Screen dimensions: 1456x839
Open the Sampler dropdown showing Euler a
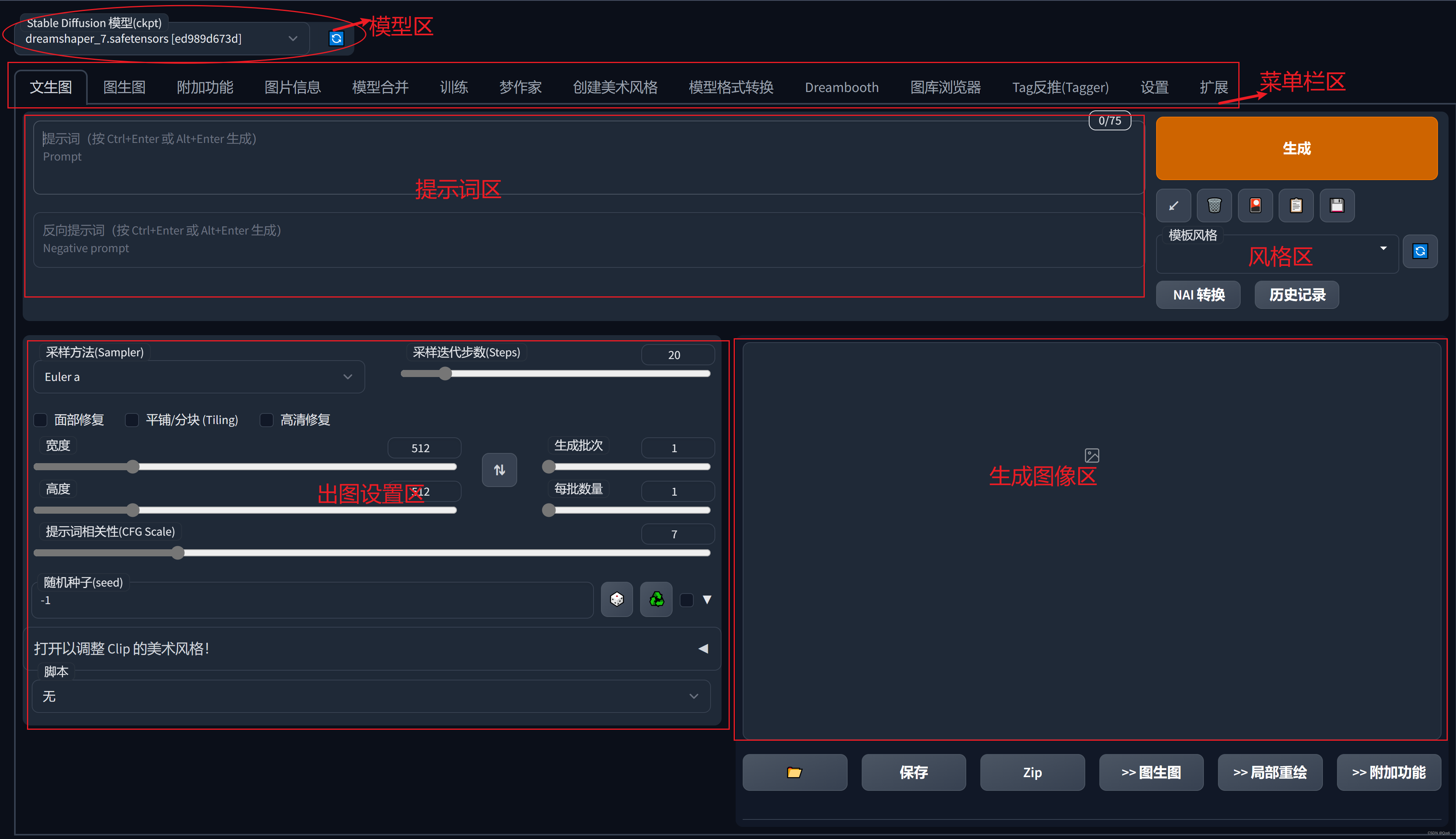199,377
